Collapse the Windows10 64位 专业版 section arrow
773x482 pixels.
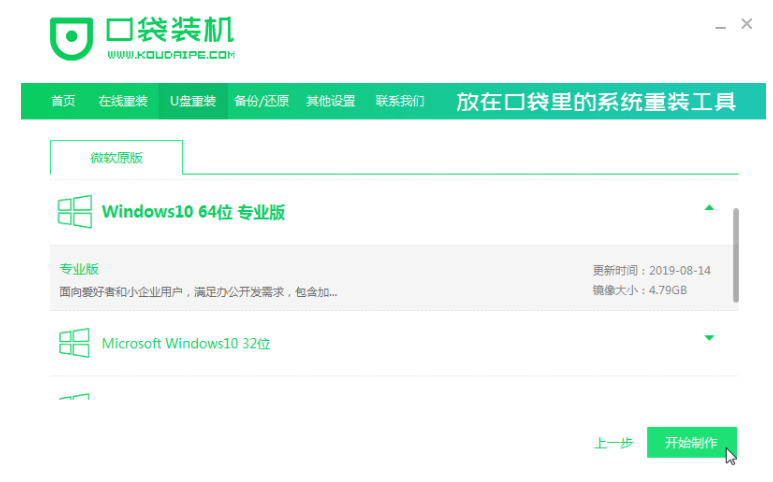coord(709,208)
